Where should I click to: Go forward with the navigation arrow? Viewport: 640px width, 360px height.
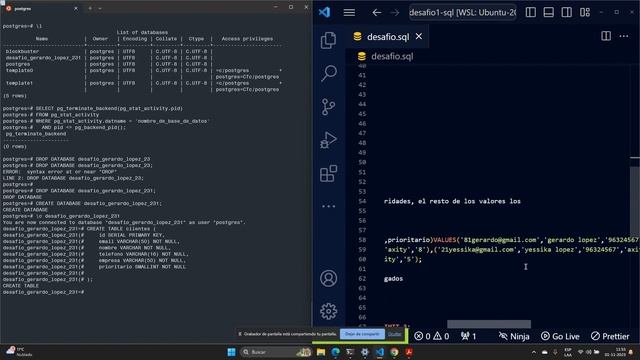[395, 13]
